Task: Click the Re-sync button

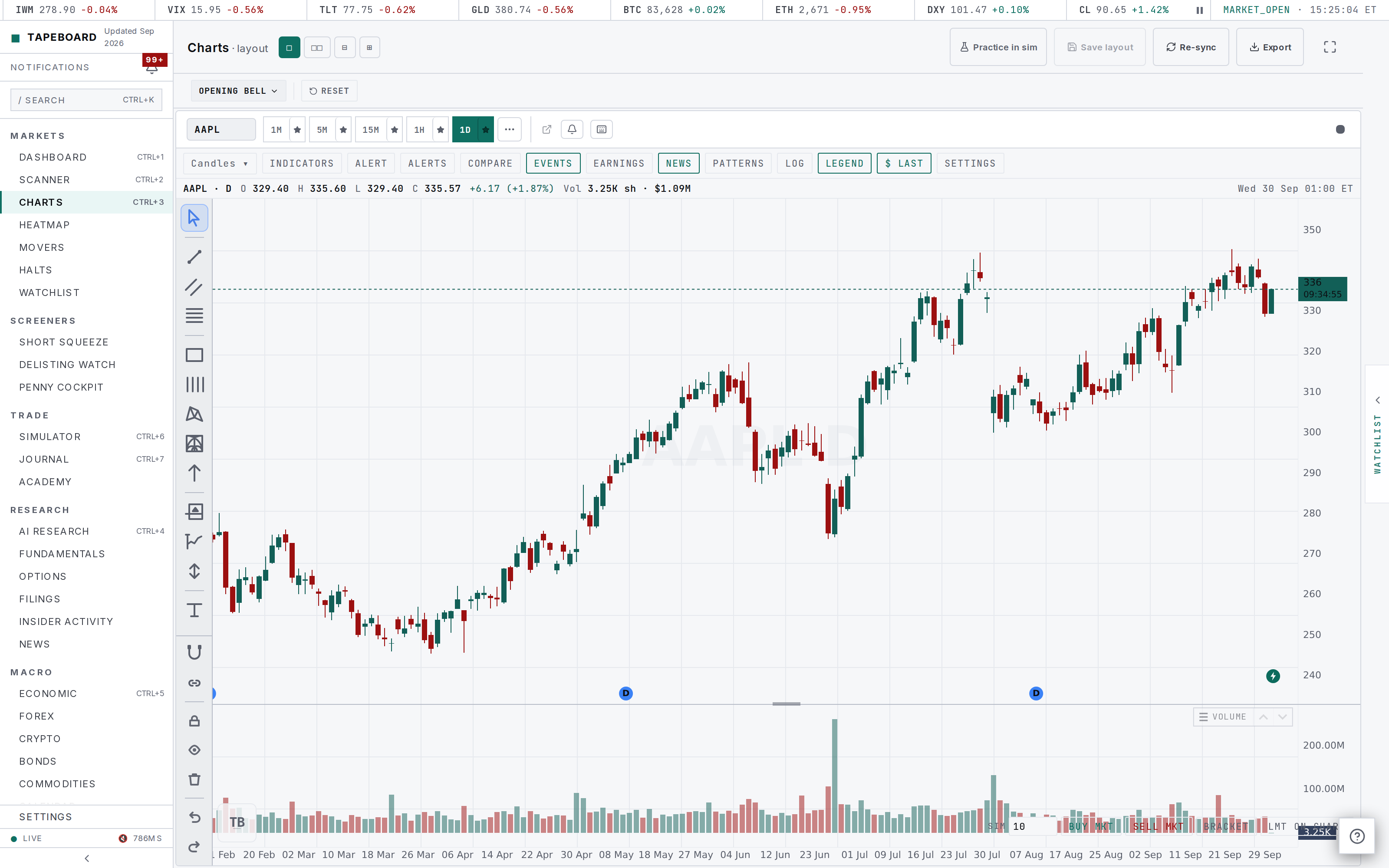Action: [x=1190, y=47]
